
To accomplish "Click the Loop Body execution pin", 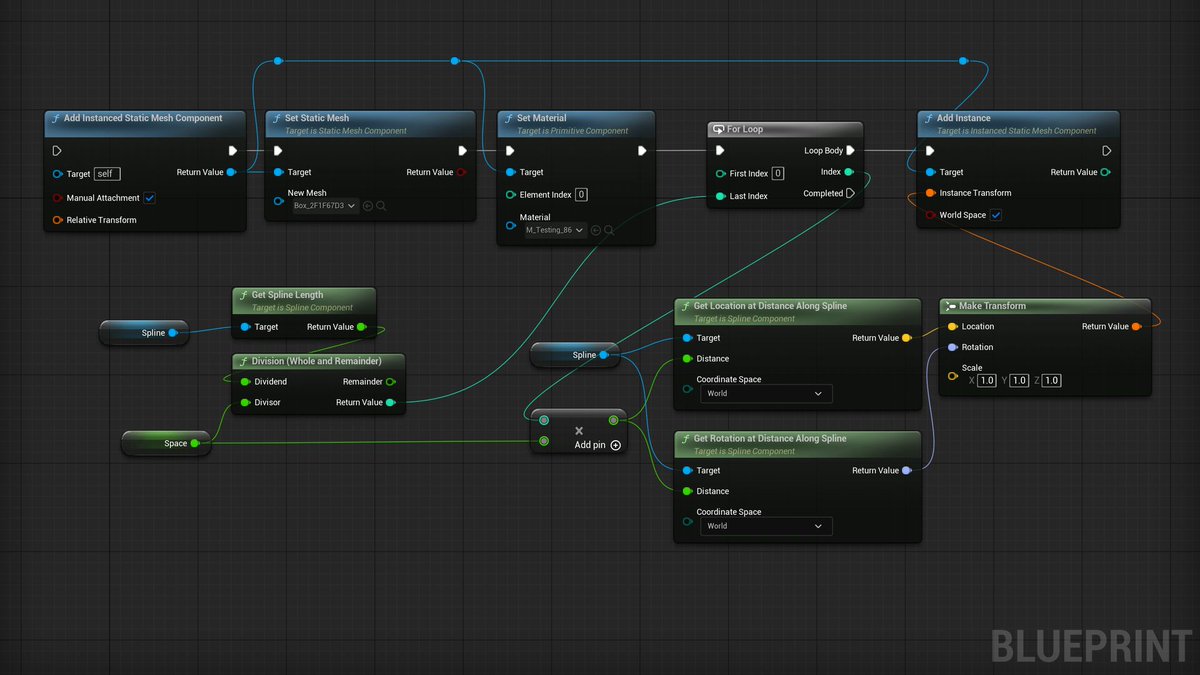I will pyautogui.click(x=851, y=151).
